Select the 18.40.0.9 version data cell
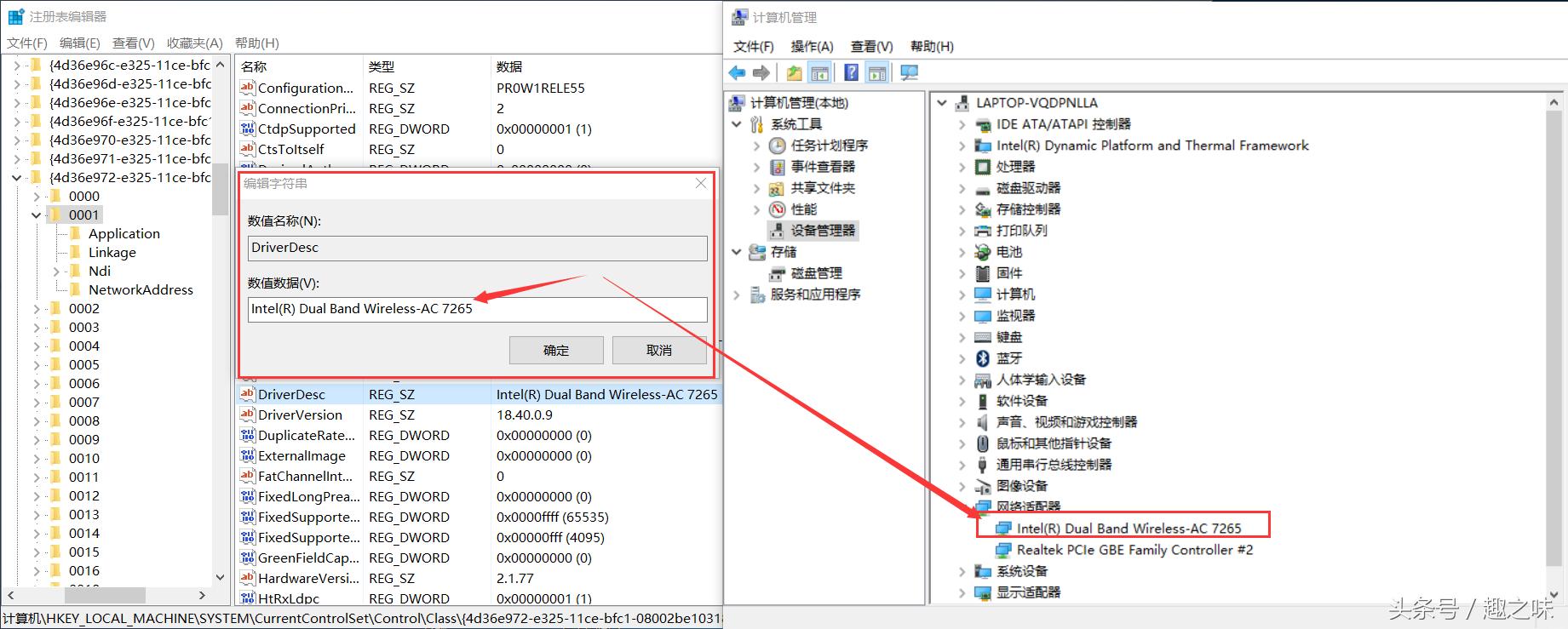This screenshot has height=629, width=1568. pyautogui.click(x=525, y=415)
